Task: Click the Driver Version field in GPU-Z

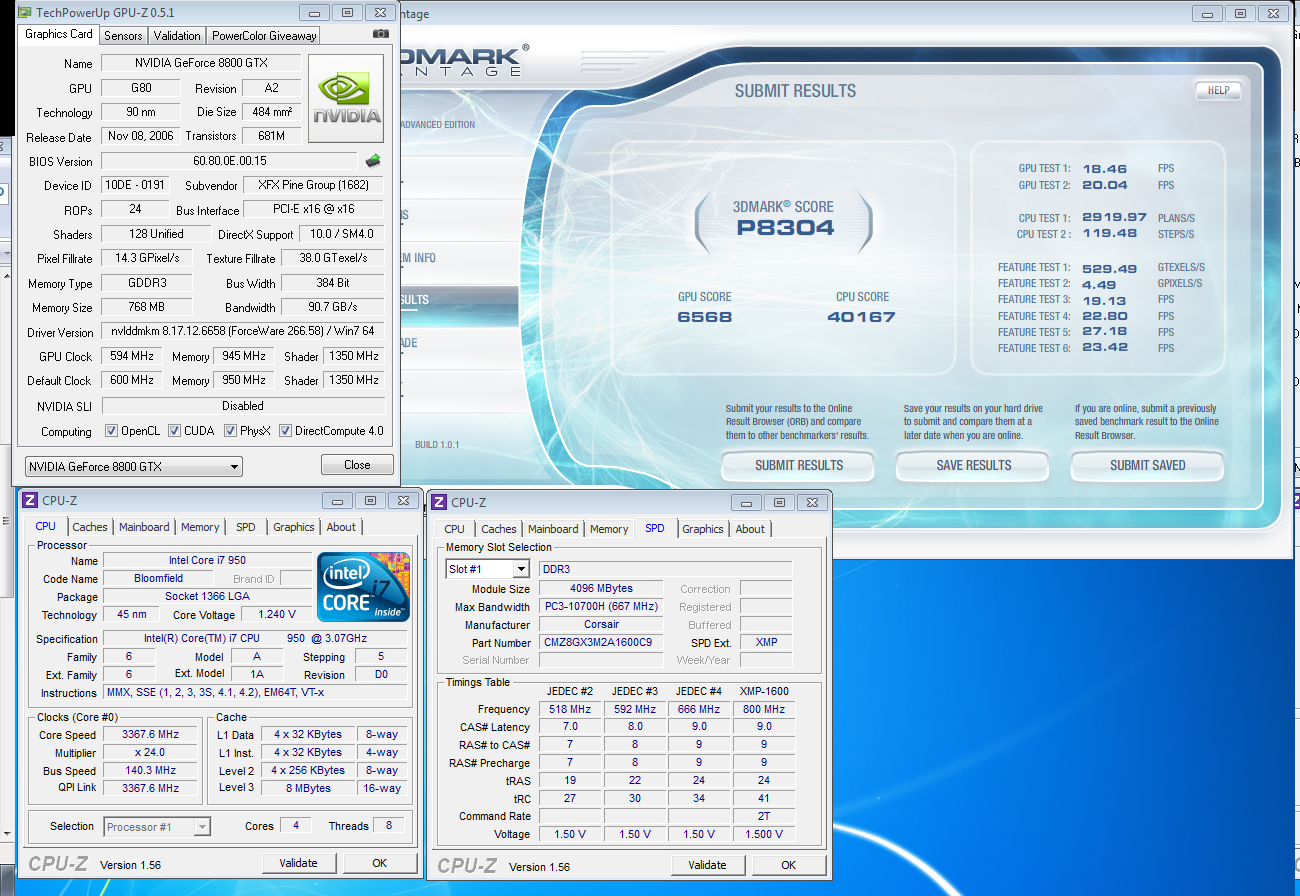Action: click(x=243, y=331)
